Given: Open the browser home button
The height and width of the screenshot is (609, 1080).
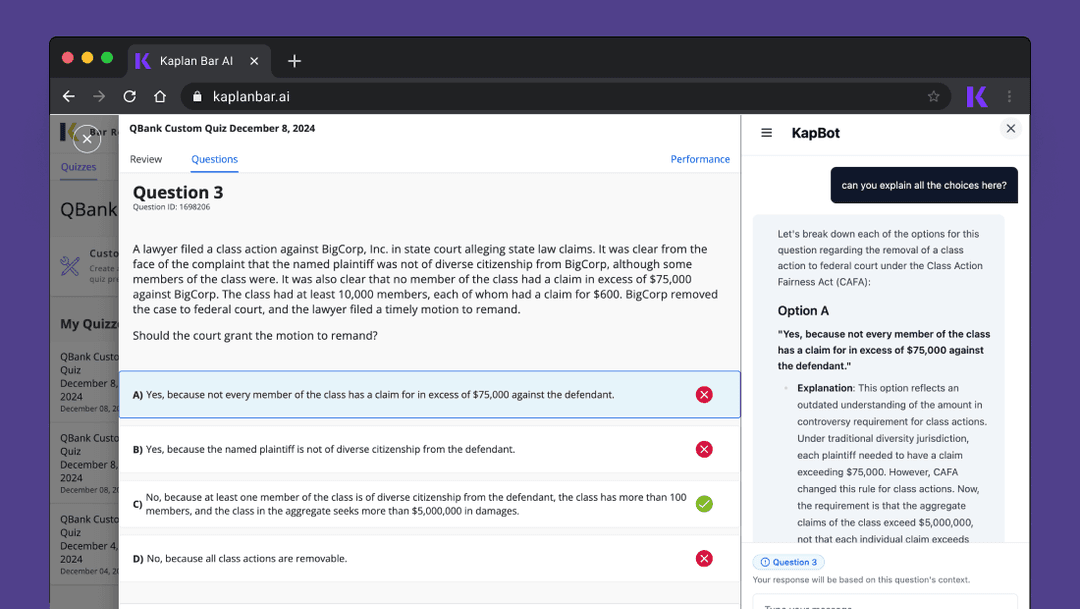Looking at the screenshot, I should point(160,96).
